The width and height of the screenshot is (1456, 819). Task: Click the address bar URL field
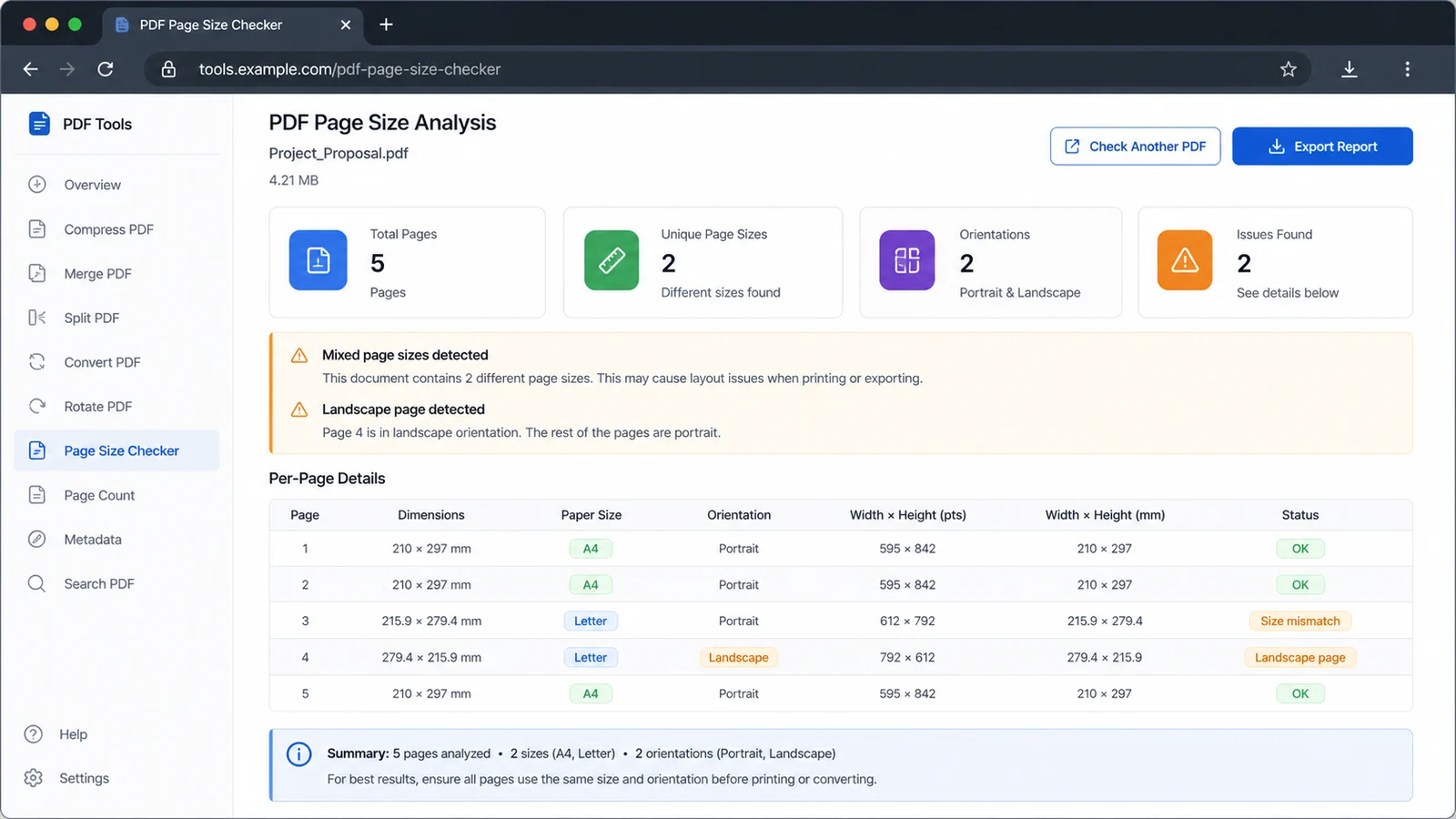[728, 69]
